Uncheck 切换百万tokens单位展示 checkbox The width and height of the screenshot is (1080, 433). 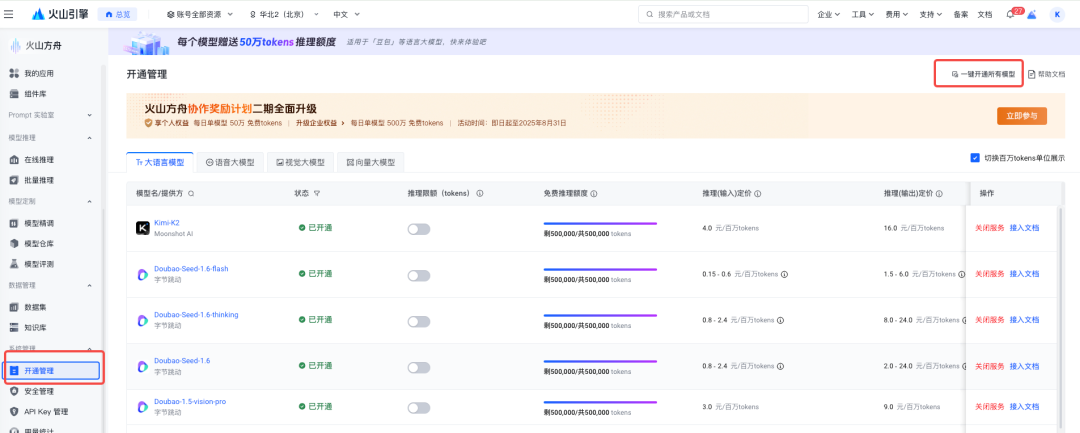point(975,158)
